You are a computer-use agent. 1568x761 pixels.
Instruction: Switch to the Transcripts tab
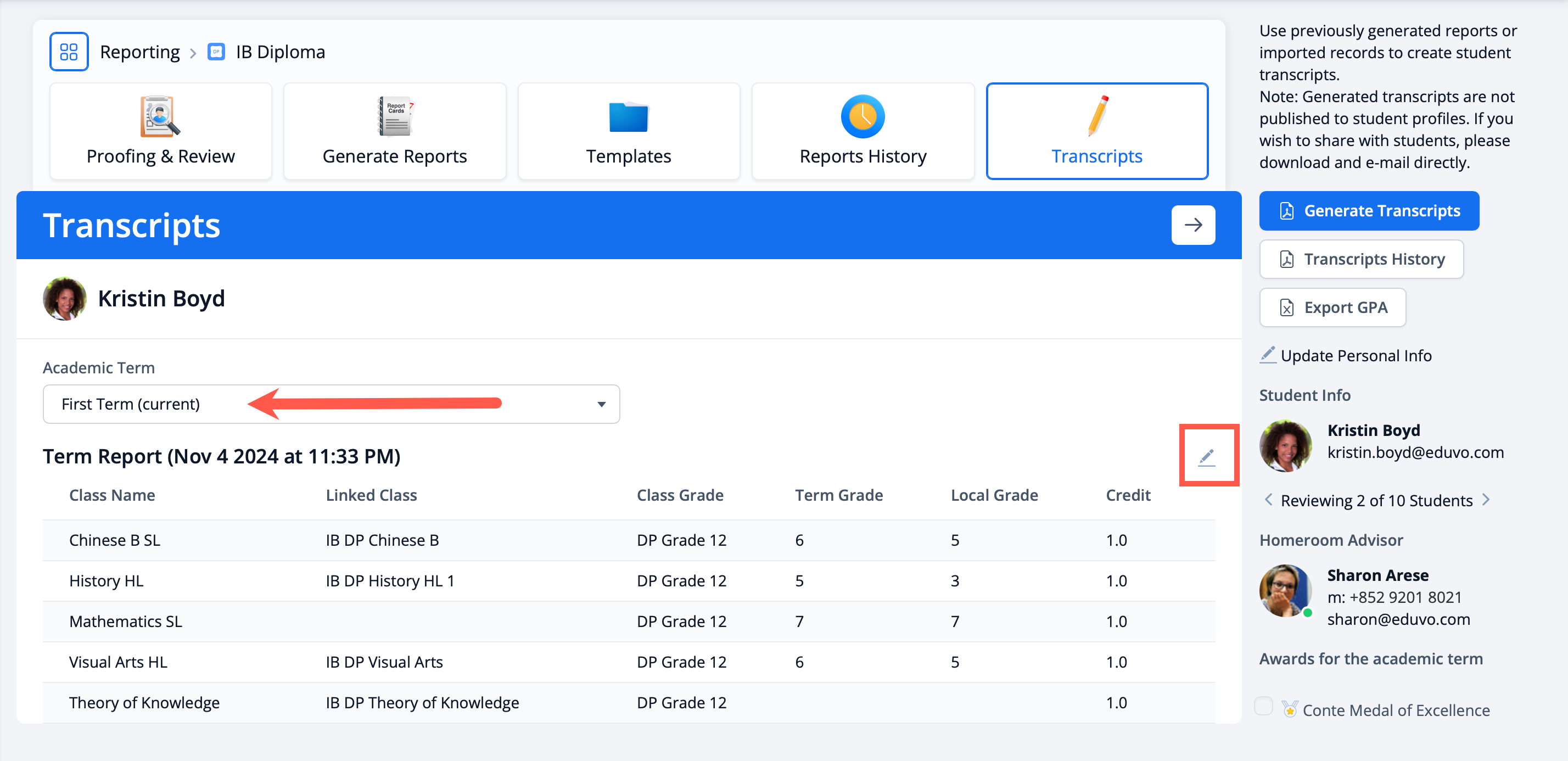click(1096, 132)
